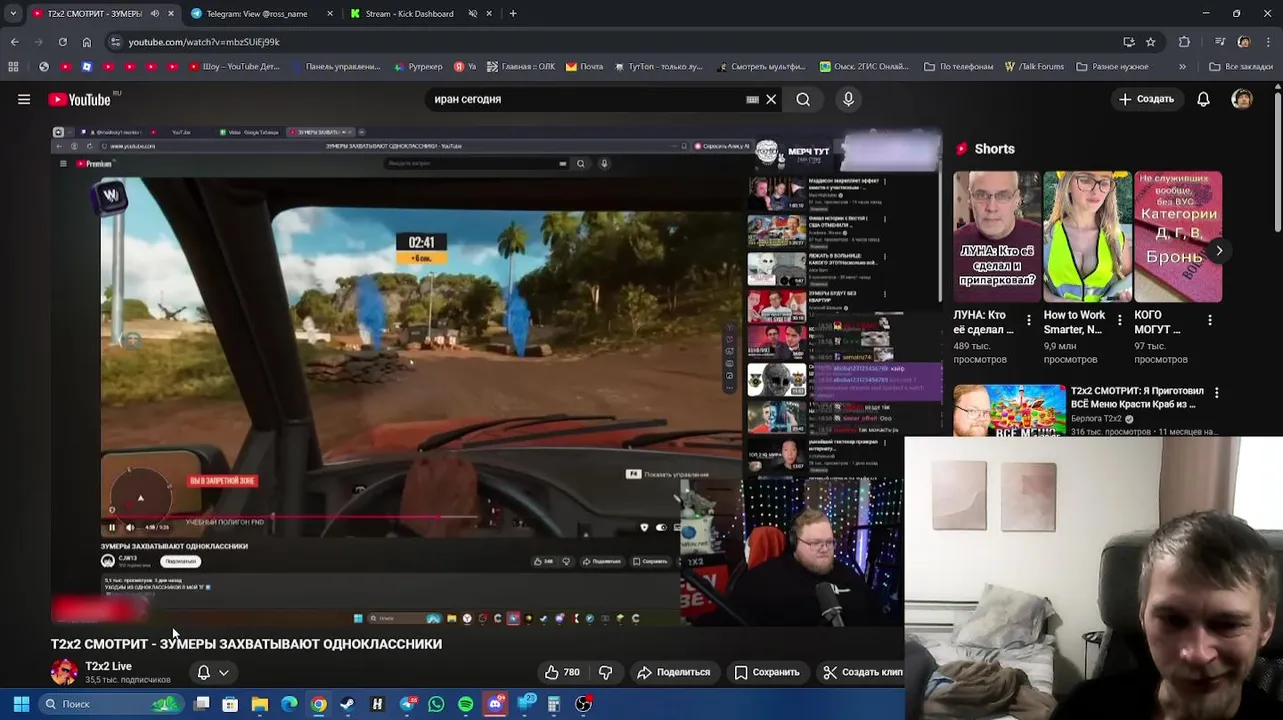1283x720 pixels.
Task: Toggle the video player volume icon
Action: [129, 527]
